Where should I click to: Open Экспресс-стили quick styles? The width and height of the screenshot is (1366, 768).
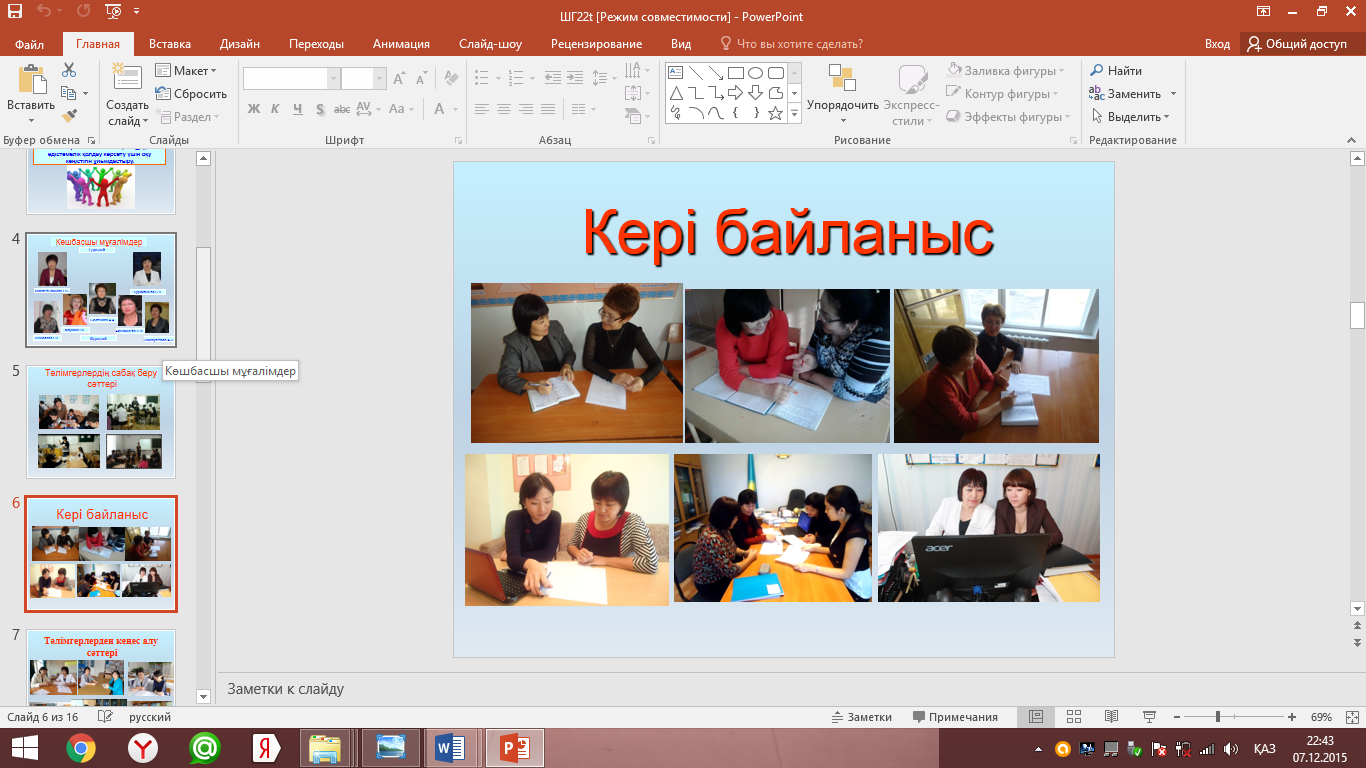coord(911,95)
